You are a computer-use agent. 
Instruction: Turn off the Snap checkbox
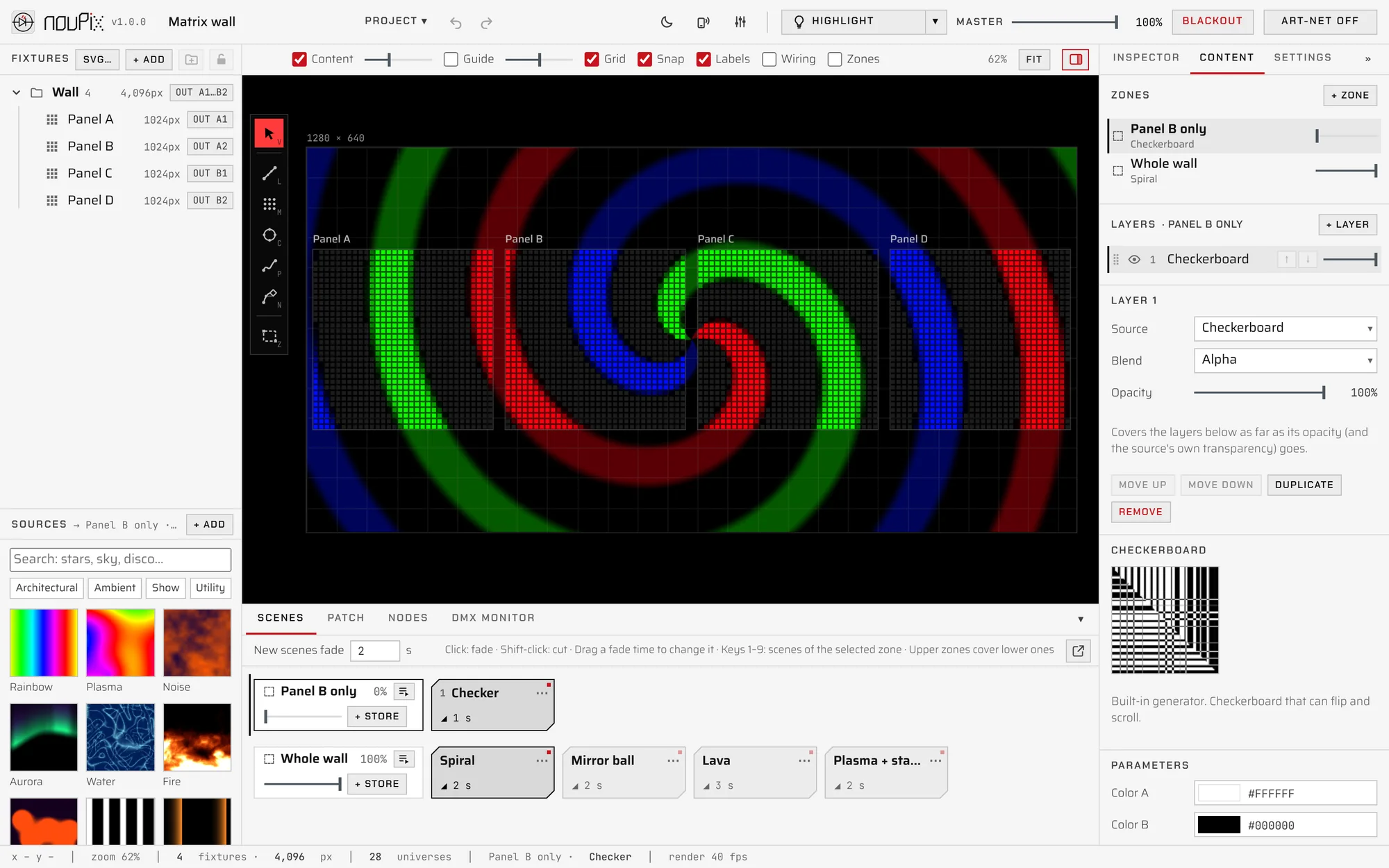point(644,59)
